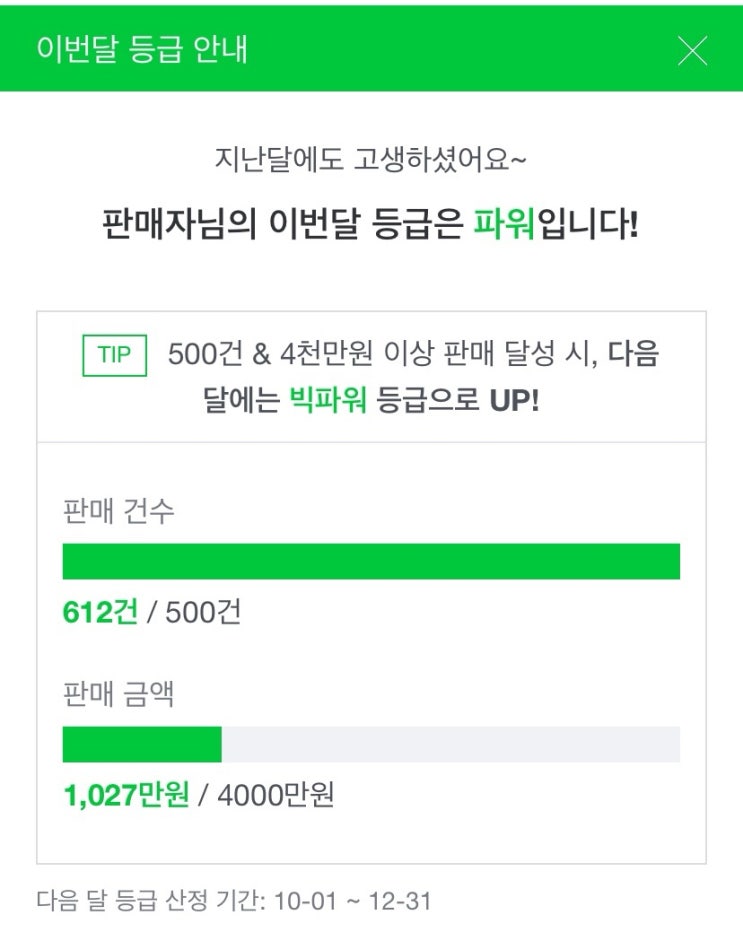Click the / 500건 target count text

(x=194, y=612)
